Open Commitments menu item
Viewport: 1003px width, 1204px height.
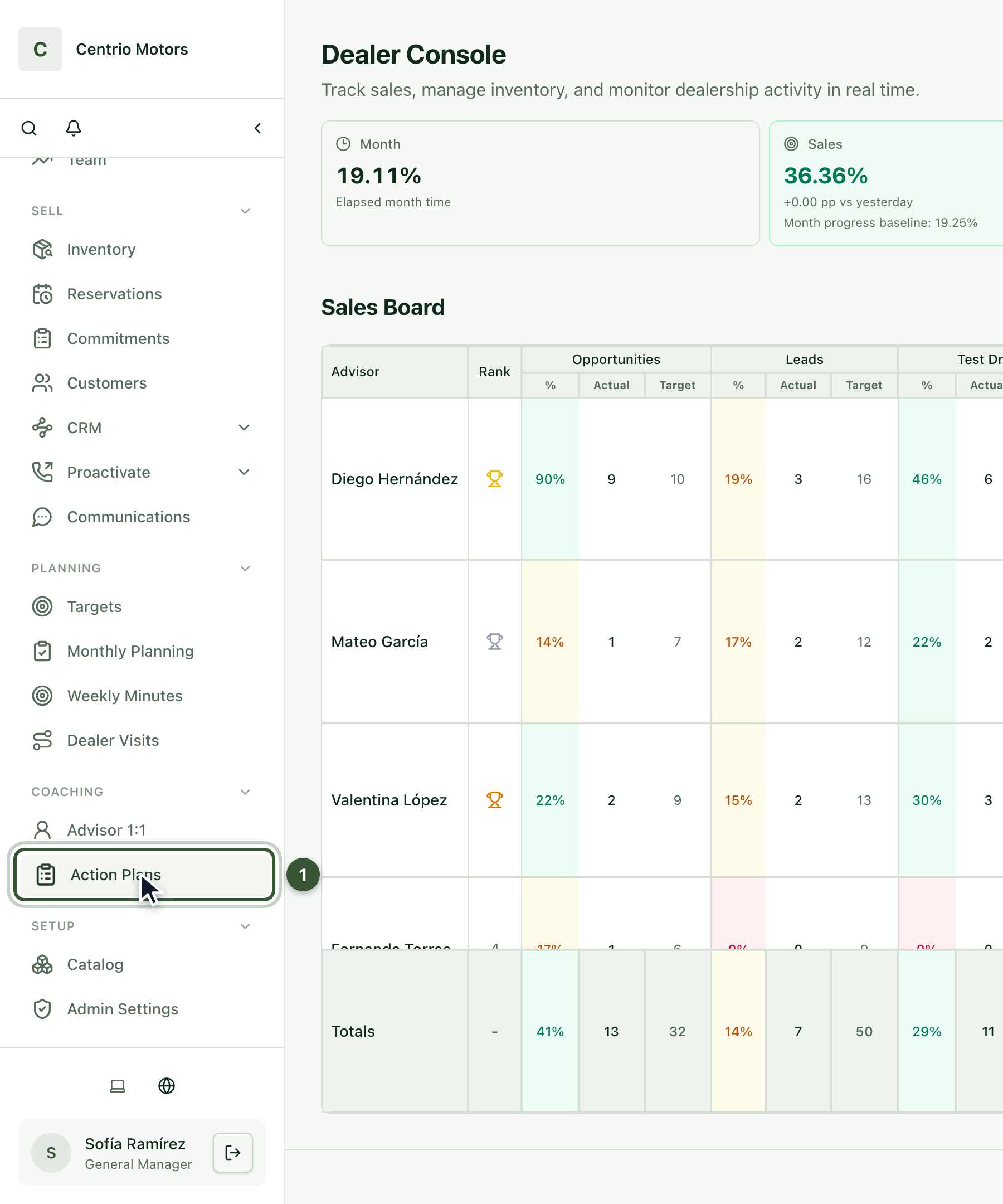[x=119, y=339]
